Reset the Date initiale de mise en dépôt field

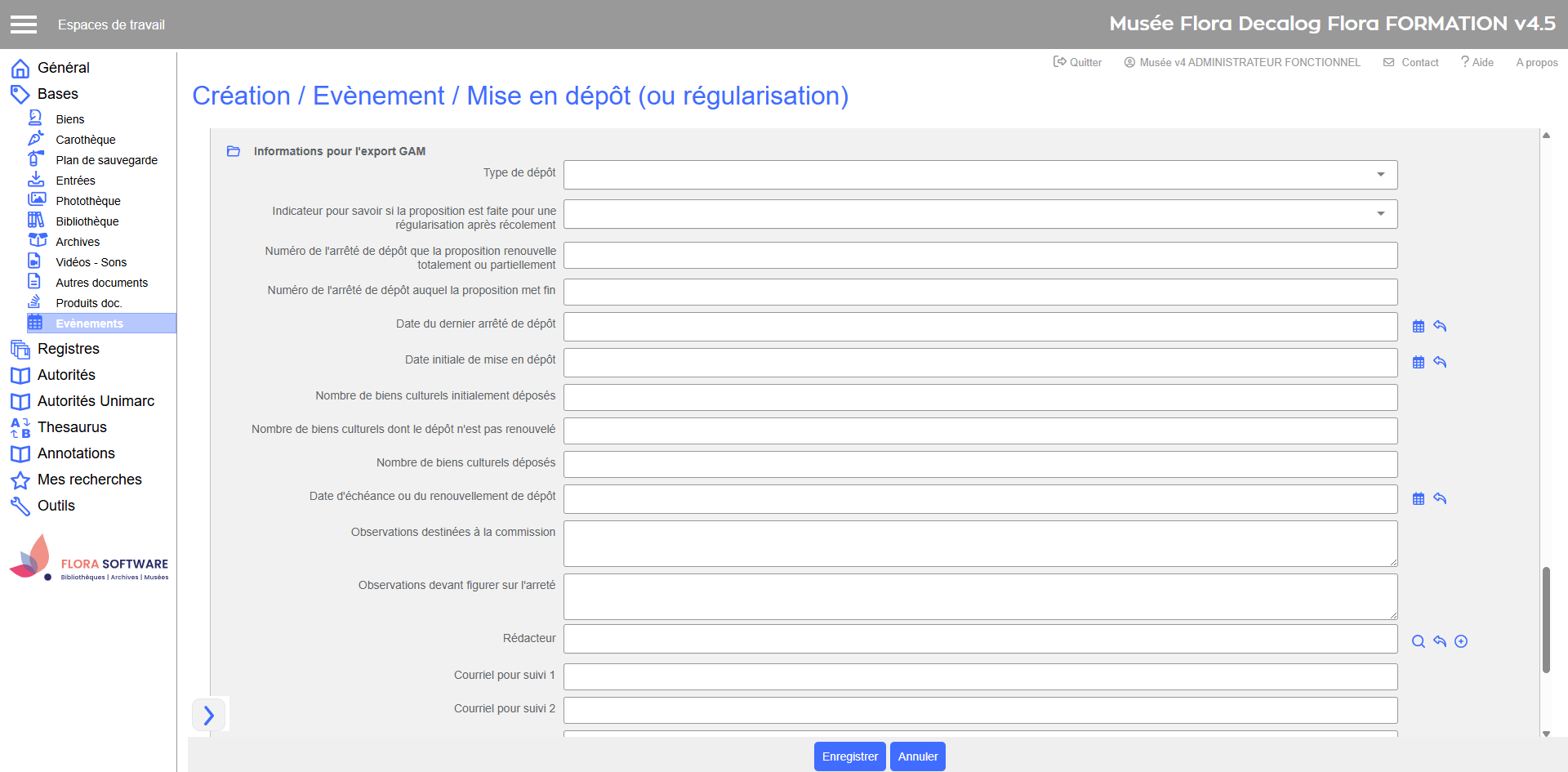point(1440,362)
